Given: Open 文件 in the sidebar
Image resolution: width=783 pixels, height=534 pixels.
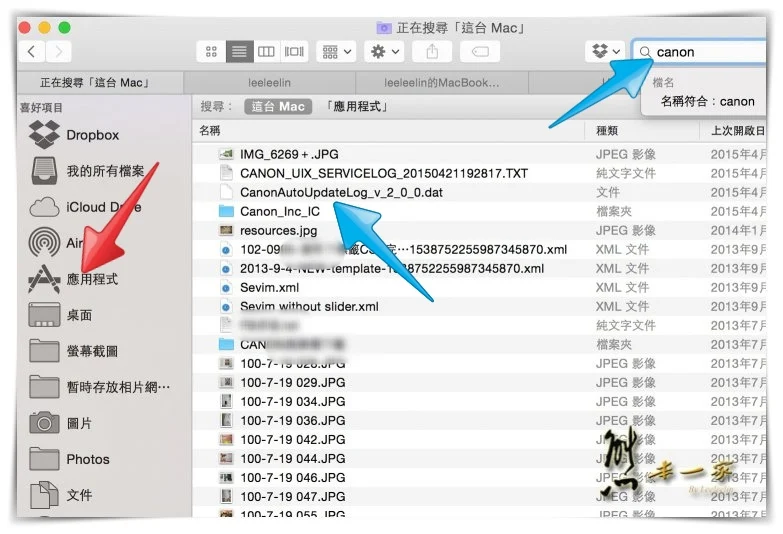Looking at the screenshot, I should pos(61,495).
